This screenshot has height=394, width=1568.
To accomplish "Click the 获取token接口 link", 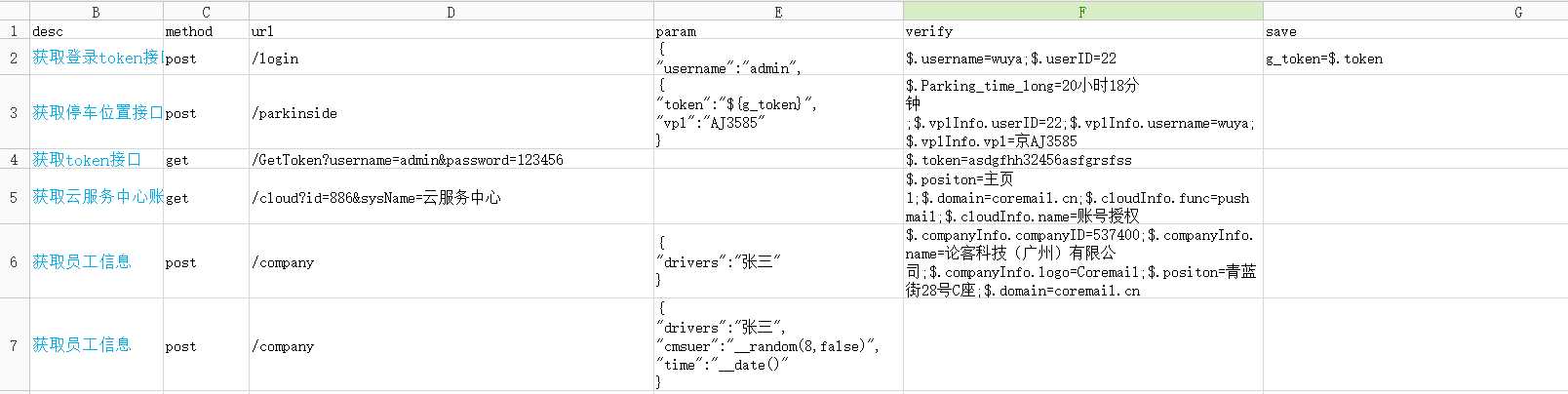I will pyautogui.click(x=87, y=160).
